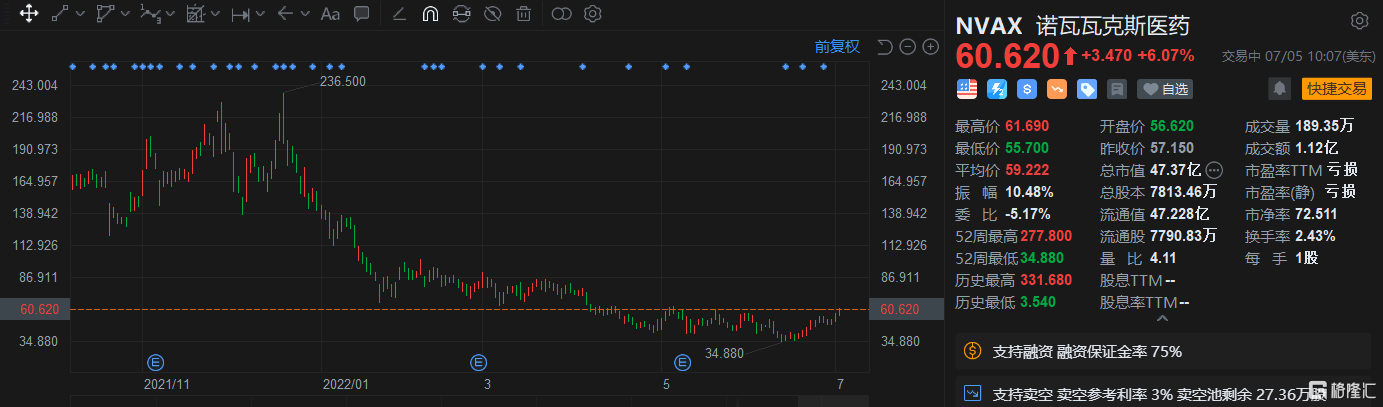The width and height of the screenshot is (1383, 407).
Task: Expand the arrow tool dropdown
Action: click(x=304, y=14)
